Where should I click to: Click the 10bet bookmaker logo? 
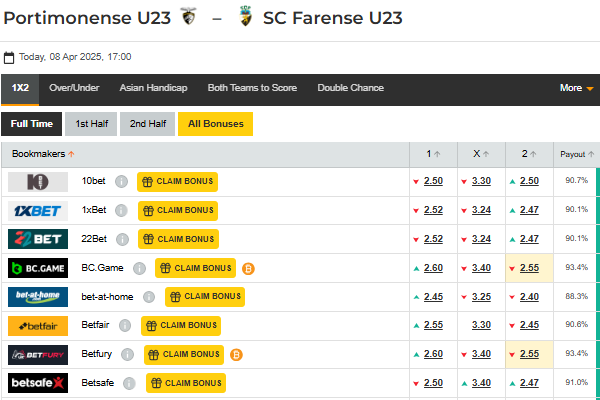click(38, 181)
